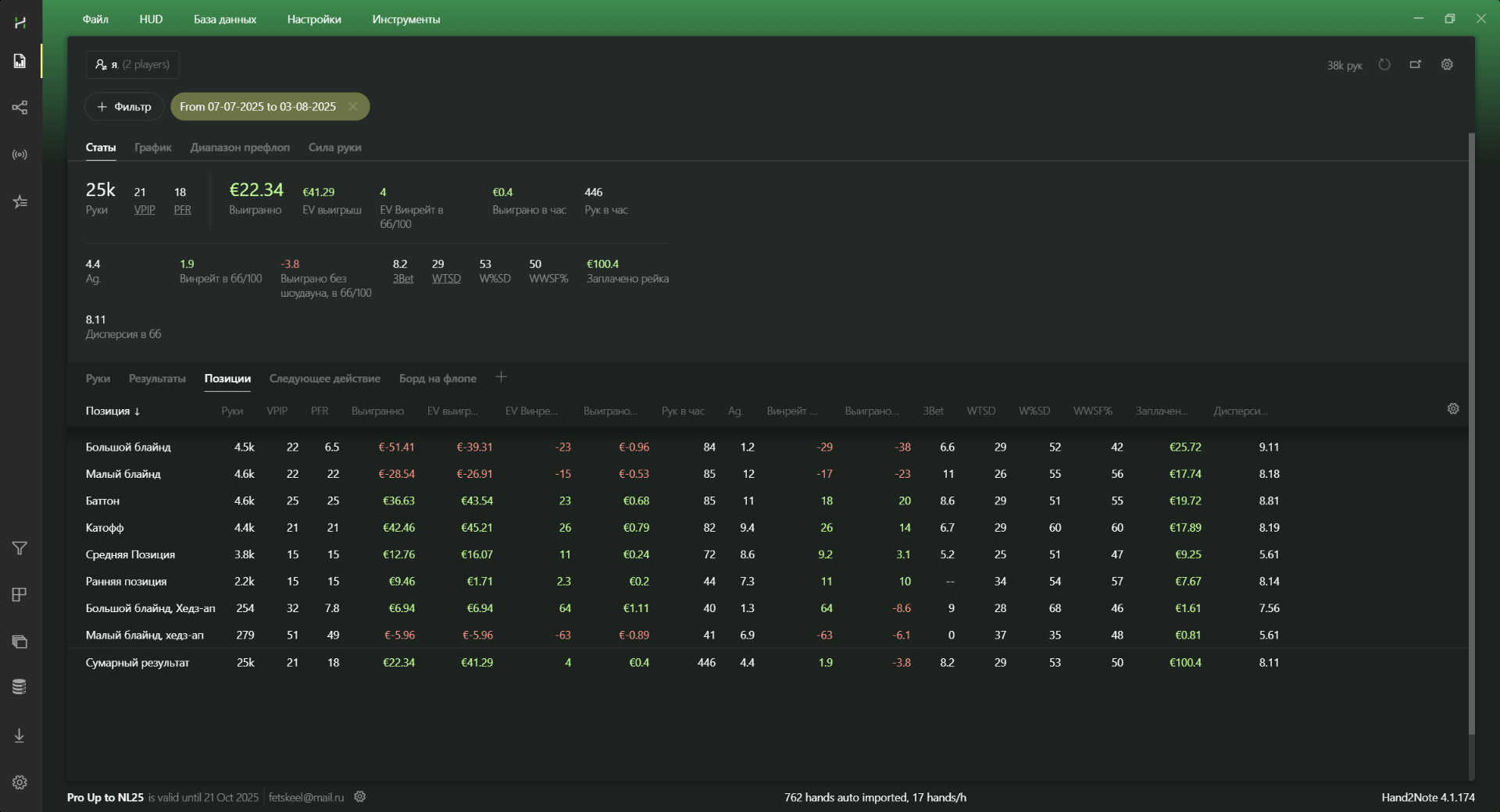Viewport: 1500px width, 812px height.
Task: Select the Большой блайнд, Хедз-ап row
Action: point(767,608)
